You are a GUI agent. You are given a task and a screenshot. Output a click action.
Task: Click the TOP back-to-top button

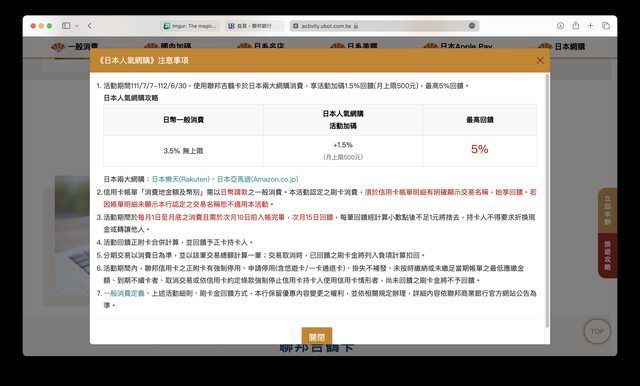(x=597, y=331)
